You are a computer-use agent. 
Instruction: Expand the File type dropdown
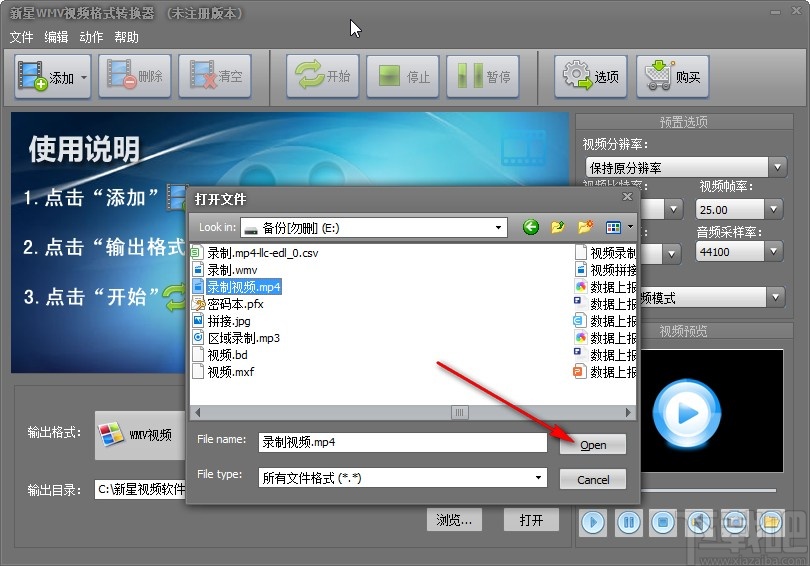point(538,478)
